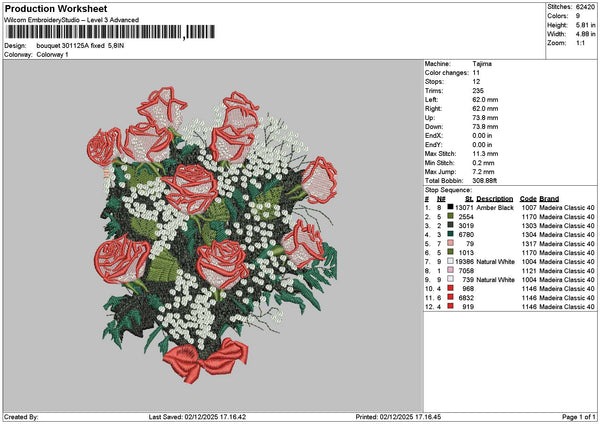Click the black swatch in stop row 1

click(x=450, y=207)
